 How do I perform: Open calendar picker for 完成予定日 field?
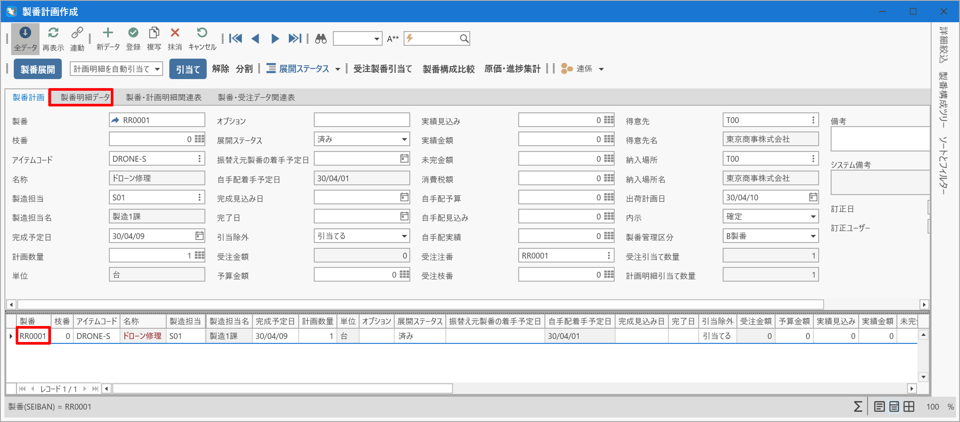(x=199, y=237)
